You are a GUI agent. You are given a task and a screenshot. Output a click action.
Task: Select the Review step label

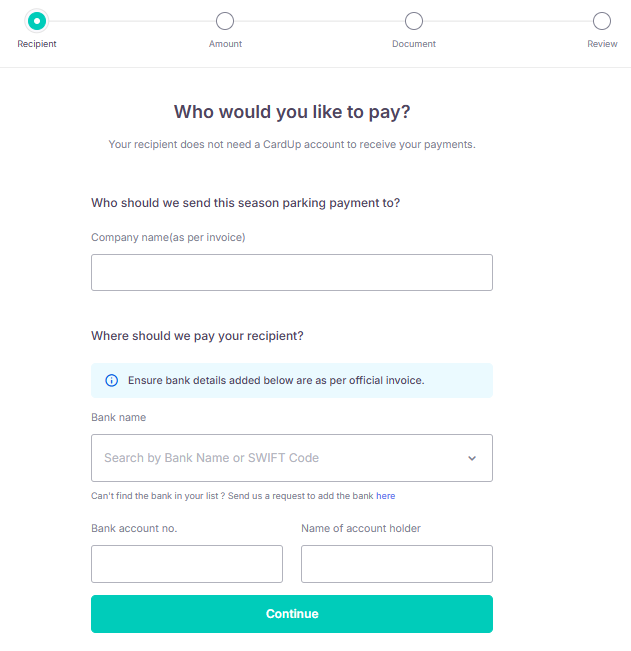click(x=602, y=44)
